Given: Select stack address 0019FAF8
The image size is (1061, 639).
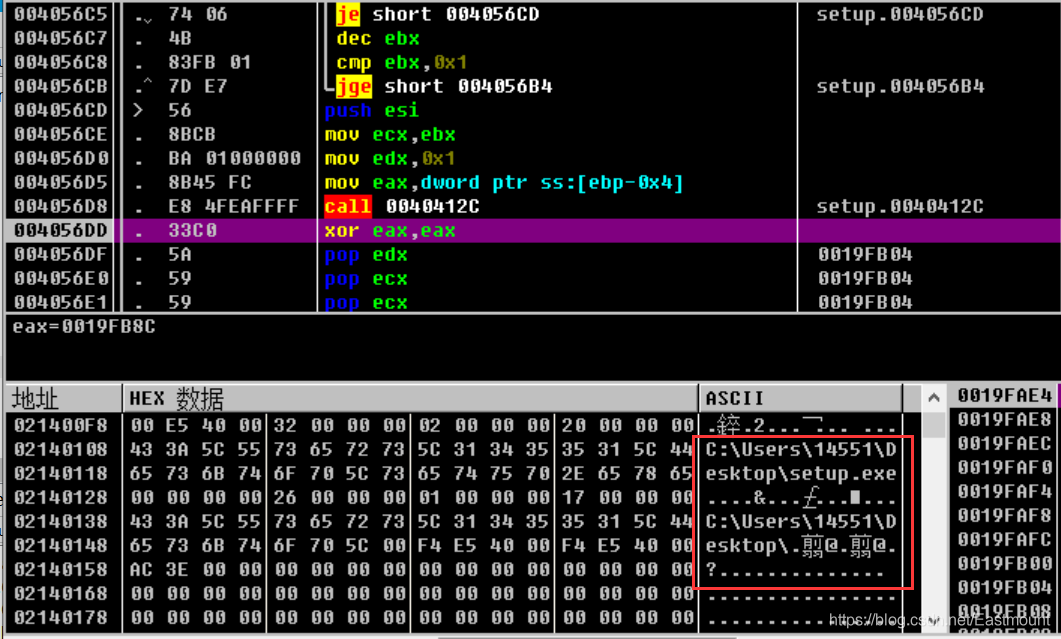Looking at the screenshot, I should [x=1004, y=516].
